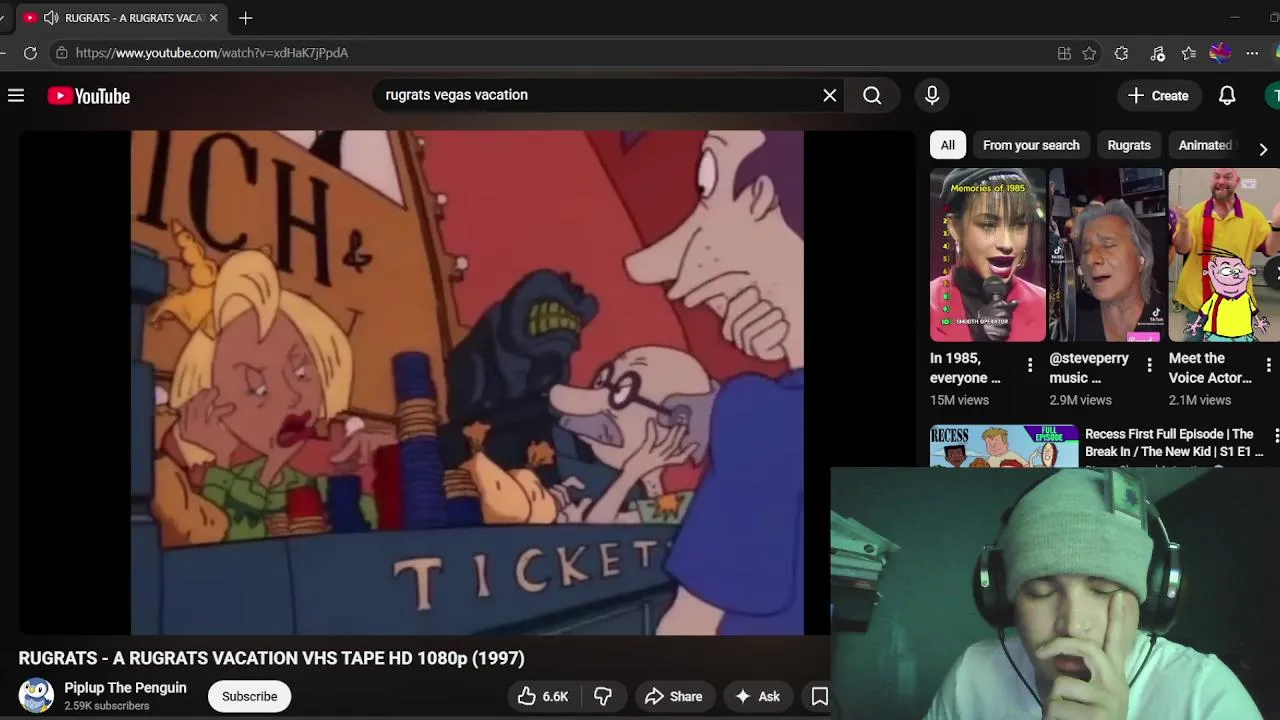
Task: Like the video showing 6.6K
Action: pyautogui.click(x=544, y=697)
